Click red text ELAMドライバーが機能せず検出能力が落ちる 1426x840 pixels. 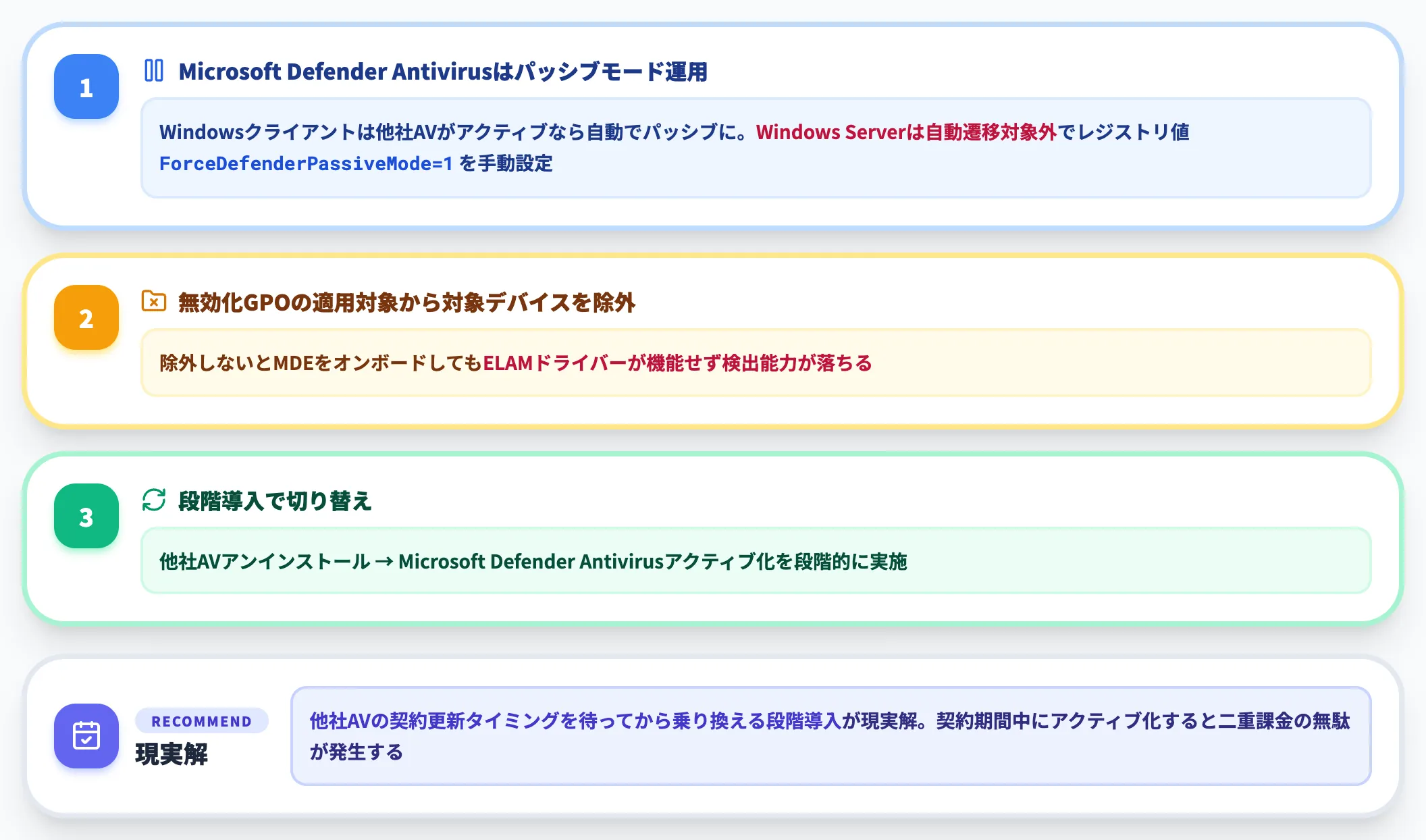pos(677,363)
